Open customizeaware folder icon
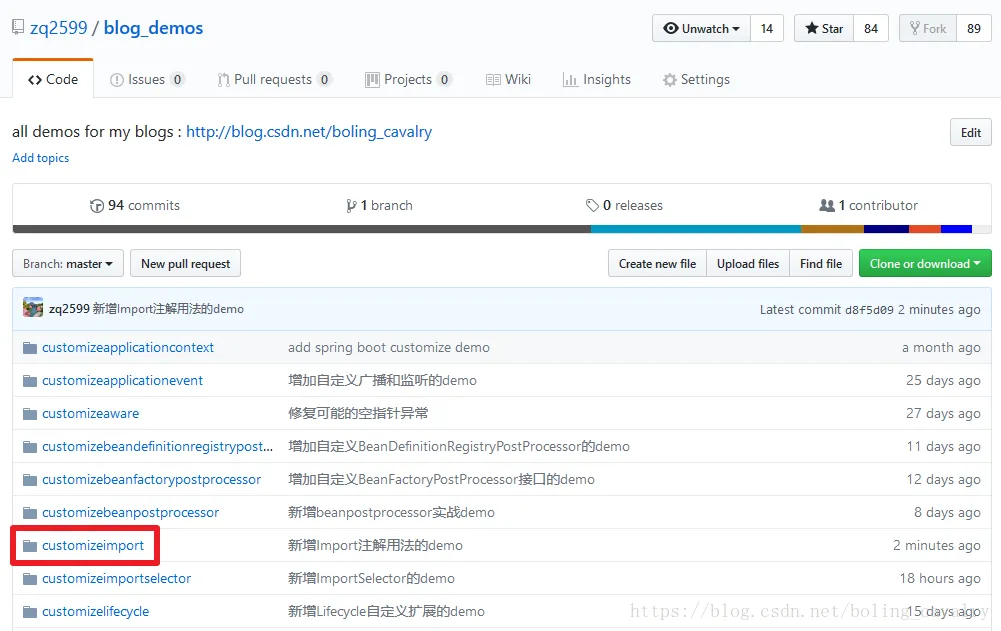Image resolution: width=1001 pixels, height=631 pixels. click(29, 414)
